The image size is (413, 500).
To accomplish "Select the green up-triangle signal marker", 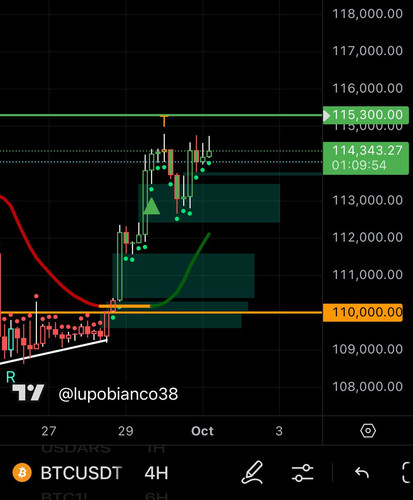I will point(151,206).
